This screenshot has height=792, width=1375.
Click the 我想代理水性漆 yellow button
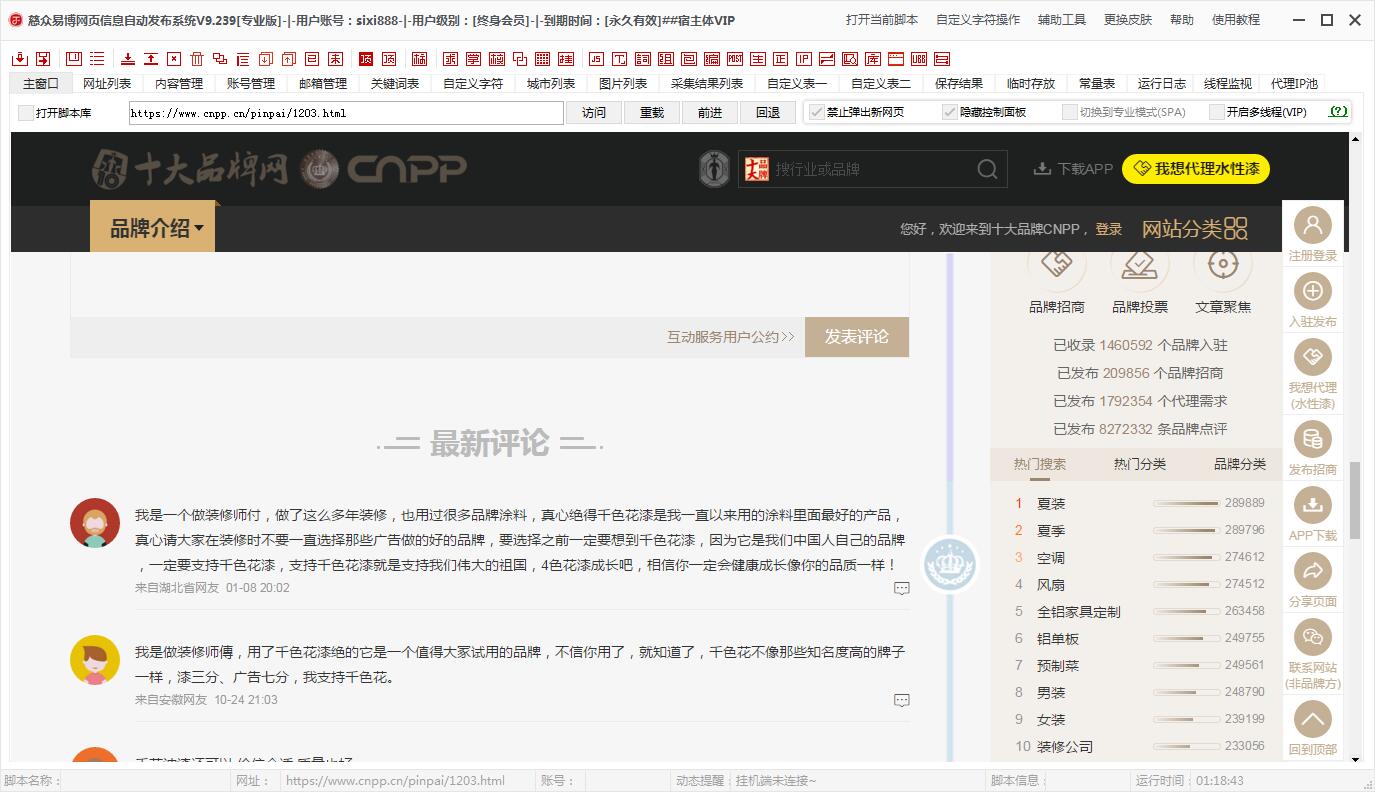pyautogui.click(x=1196, y=169)
